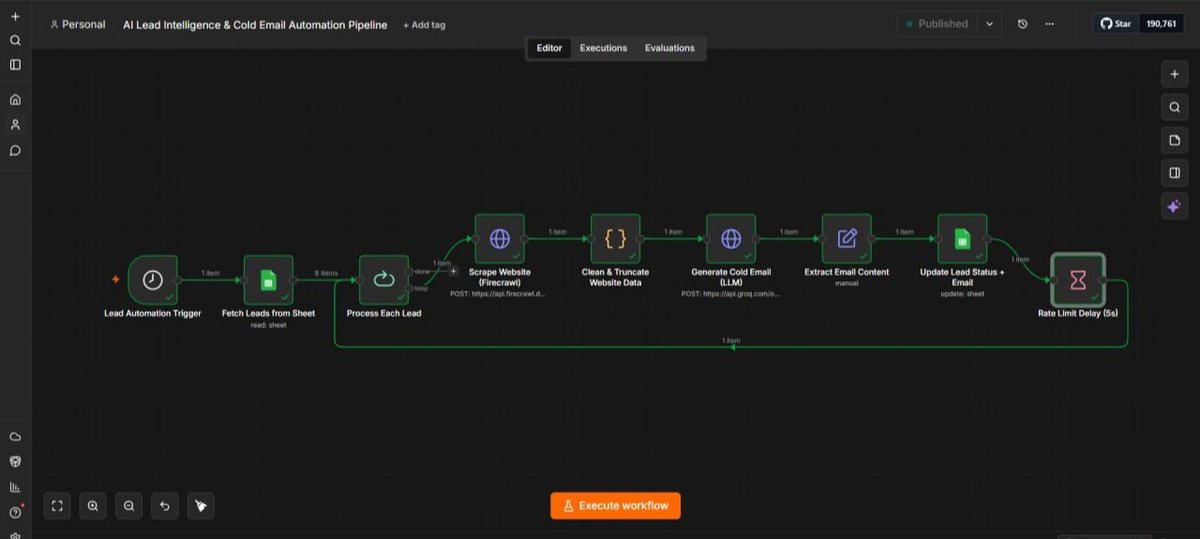Open the insights chart icon in sidebar

tap(15, 487)
